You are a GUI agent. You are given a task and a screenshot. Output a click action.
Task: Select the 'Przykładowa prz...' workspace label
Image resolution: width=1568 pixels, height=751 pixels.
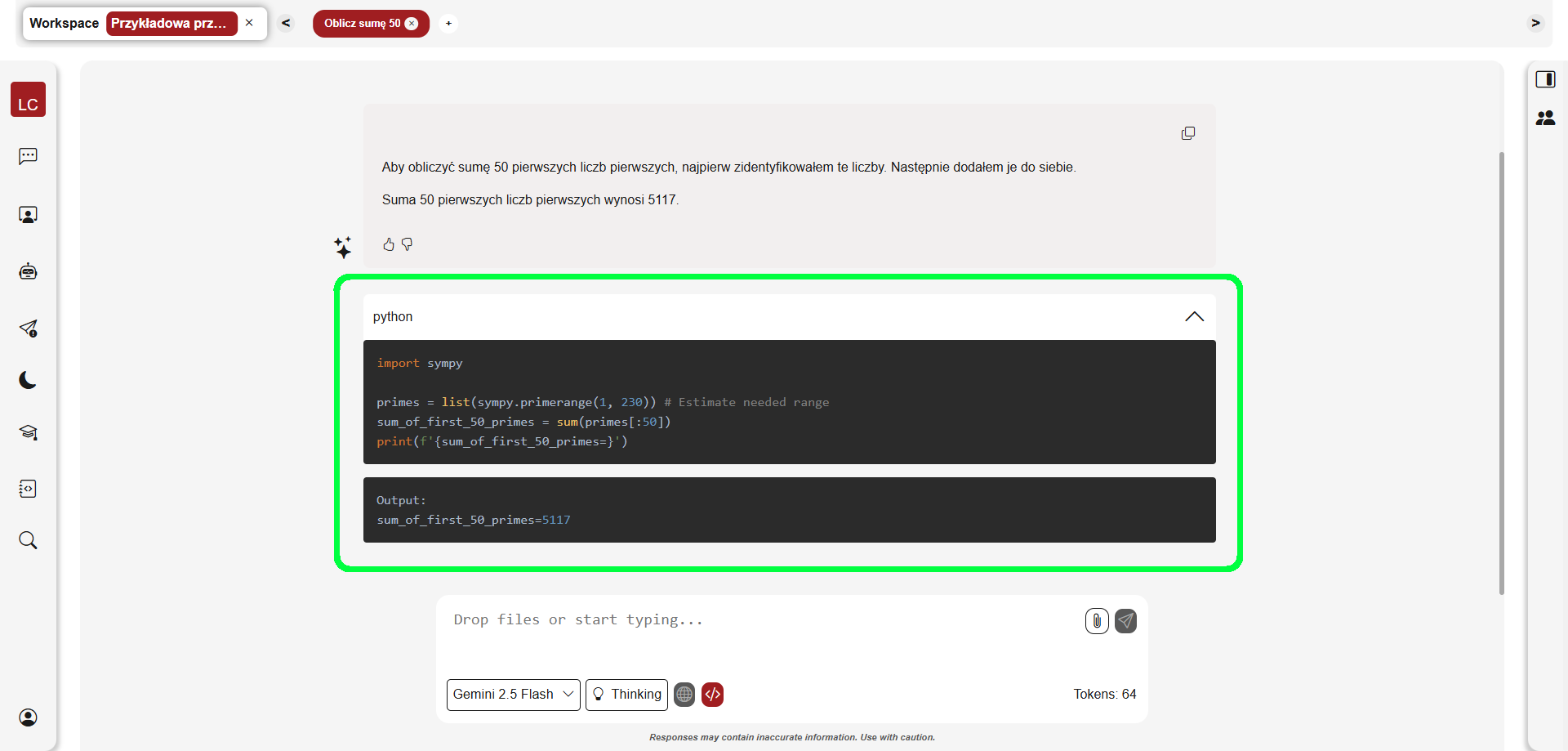(x=171, y=24)
